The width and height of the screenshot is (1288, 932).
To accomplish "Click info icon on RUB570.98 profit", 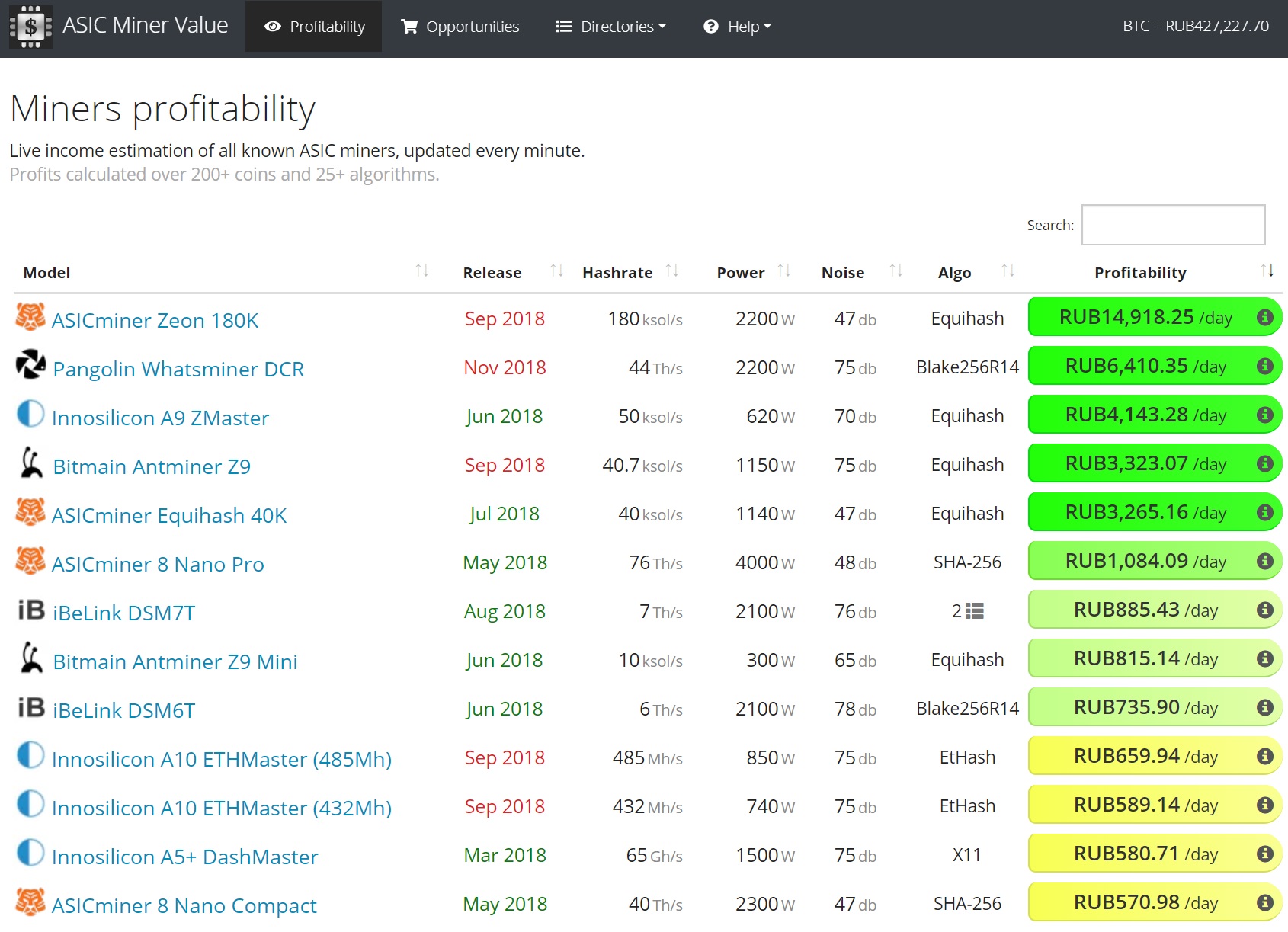I will 1265,902.
